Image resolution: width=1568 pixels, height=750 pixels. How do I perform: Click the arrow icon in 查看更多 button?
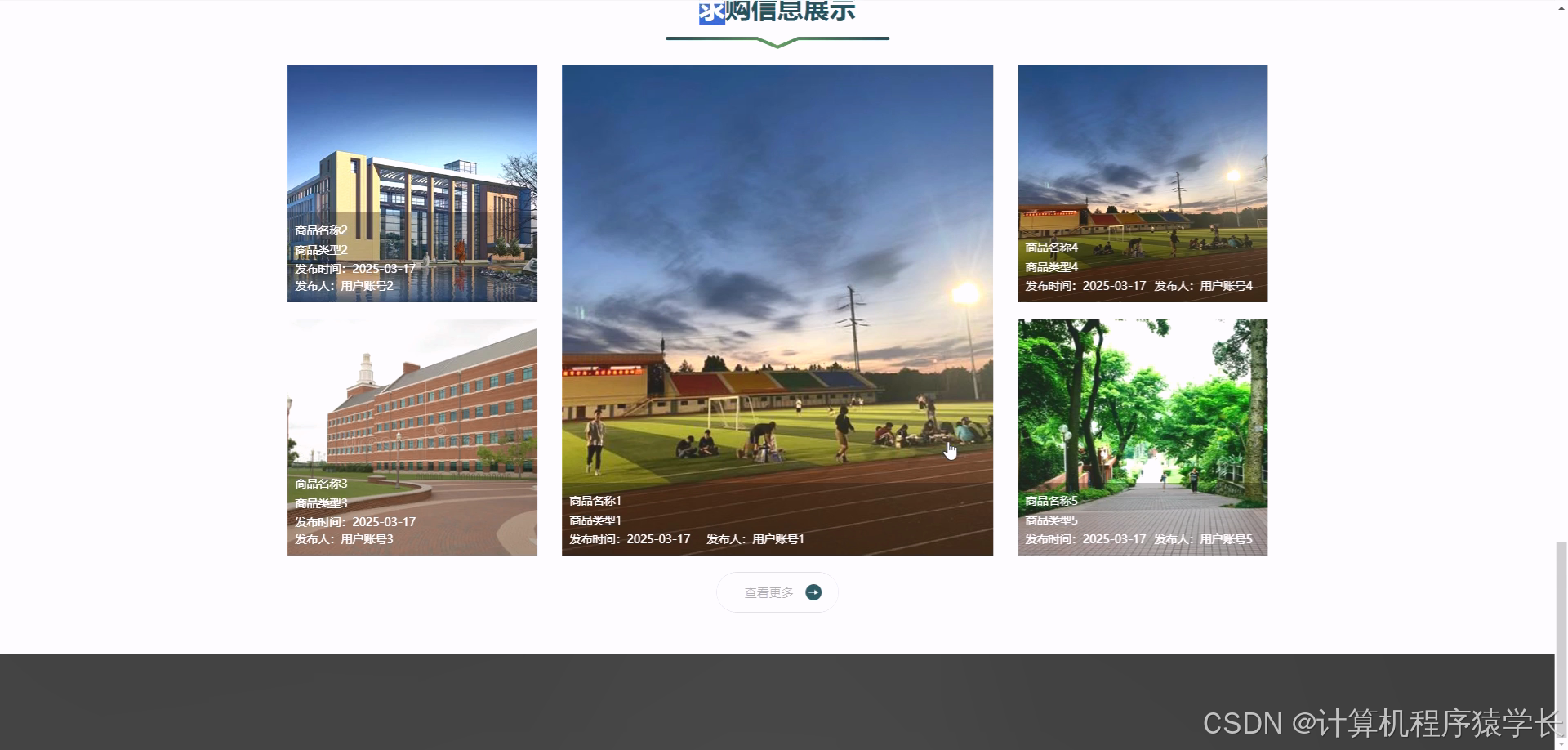coord(813,592)
